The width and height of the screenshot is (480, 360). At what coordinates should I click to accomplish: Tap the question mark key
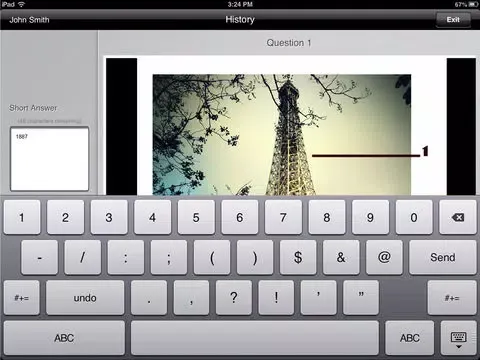point(234,298)
